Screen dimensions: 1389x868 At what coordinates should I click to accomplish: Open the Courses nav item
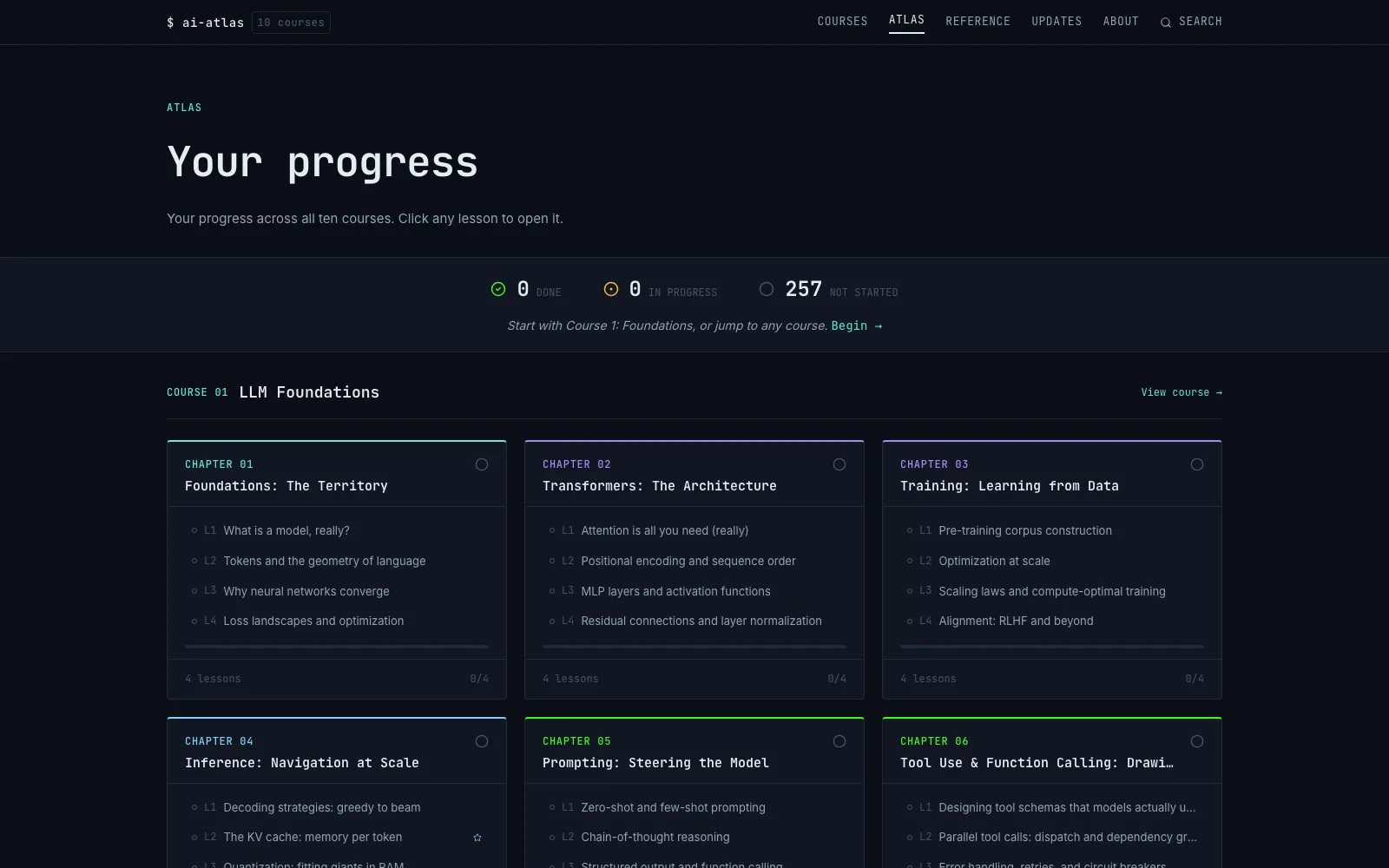pyautogui.click(x=842, y=22)
